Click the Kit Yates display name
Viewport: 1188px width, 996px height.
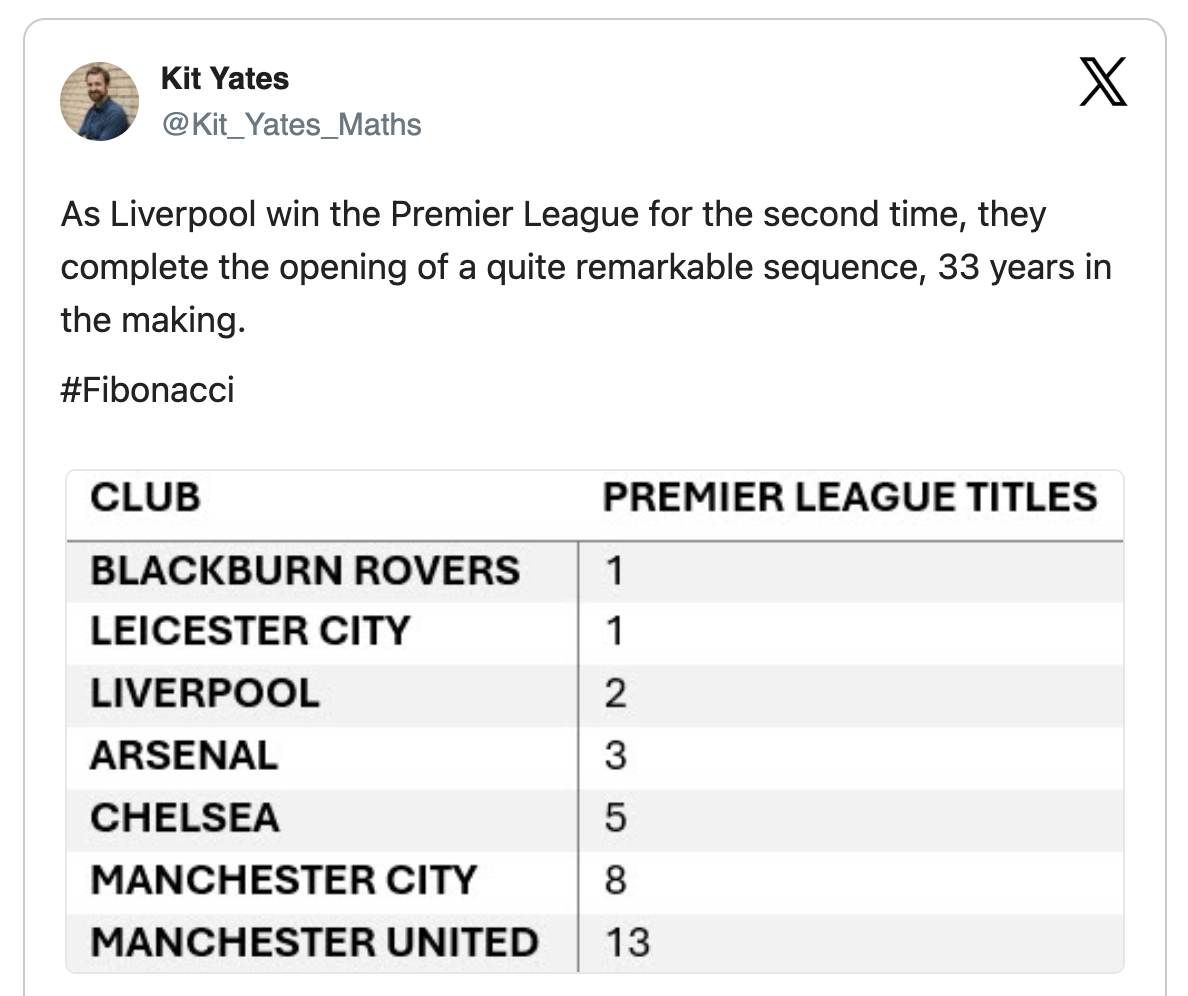(x=224, y=79)
